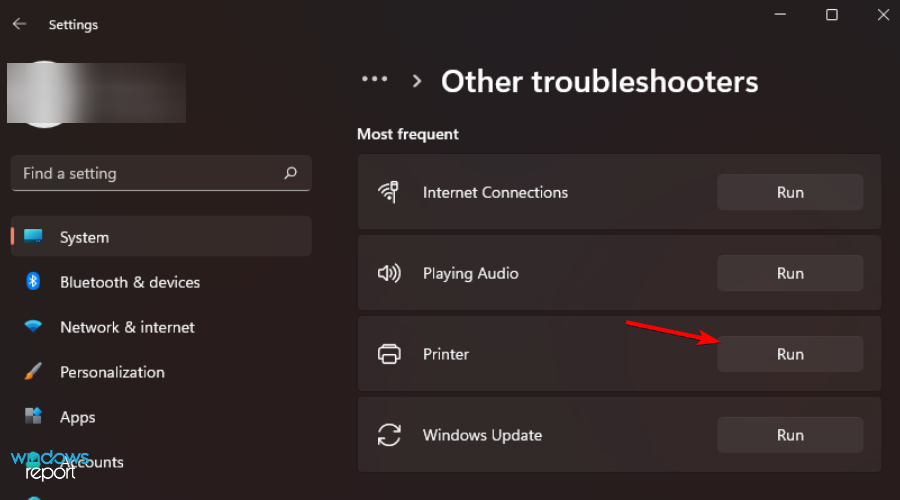
Task: Run the Windows Update troubleshooter
Action: [790, 435]
